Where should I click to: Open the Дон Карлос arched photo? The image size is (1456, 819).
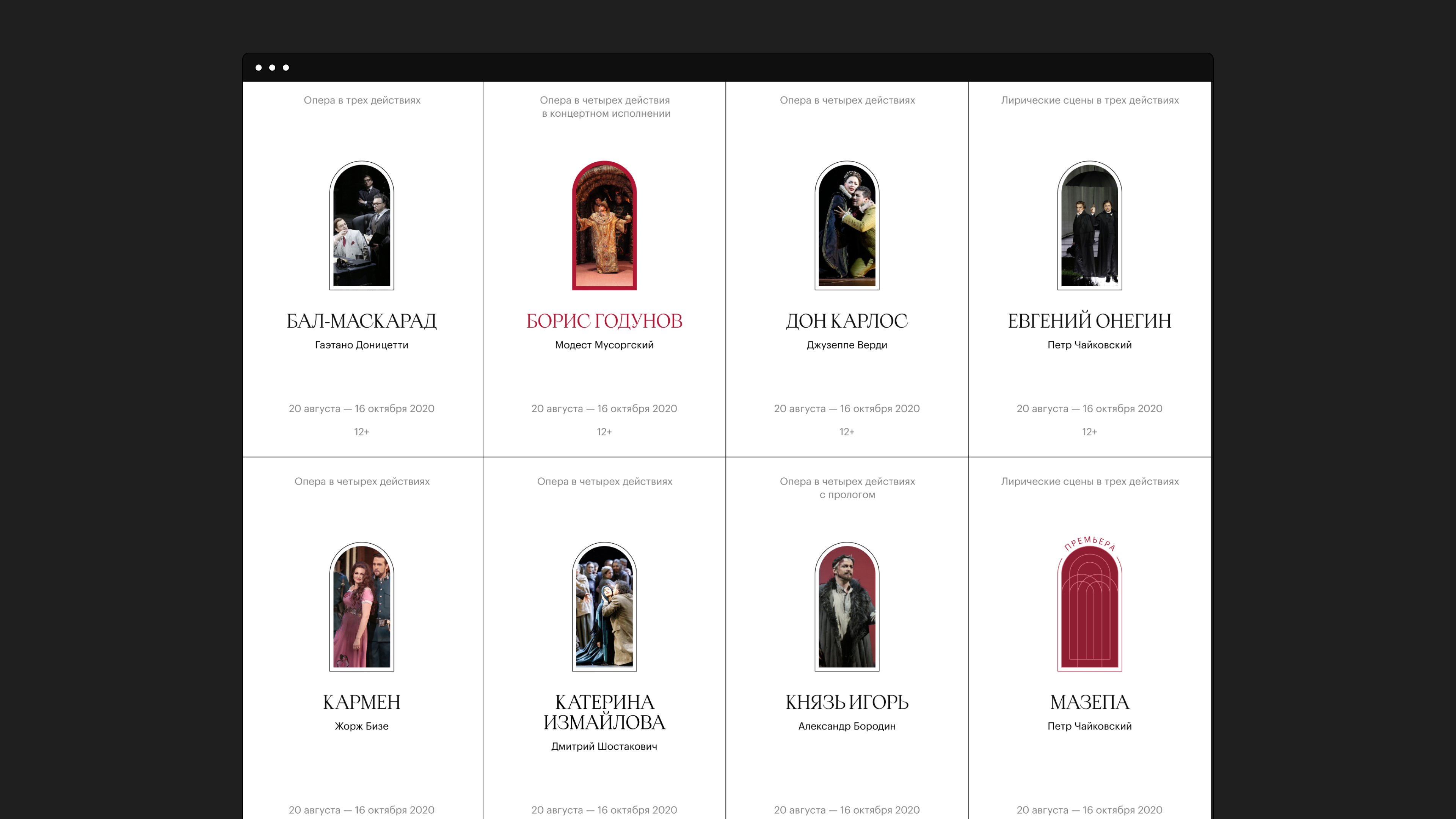click(847, 226)
